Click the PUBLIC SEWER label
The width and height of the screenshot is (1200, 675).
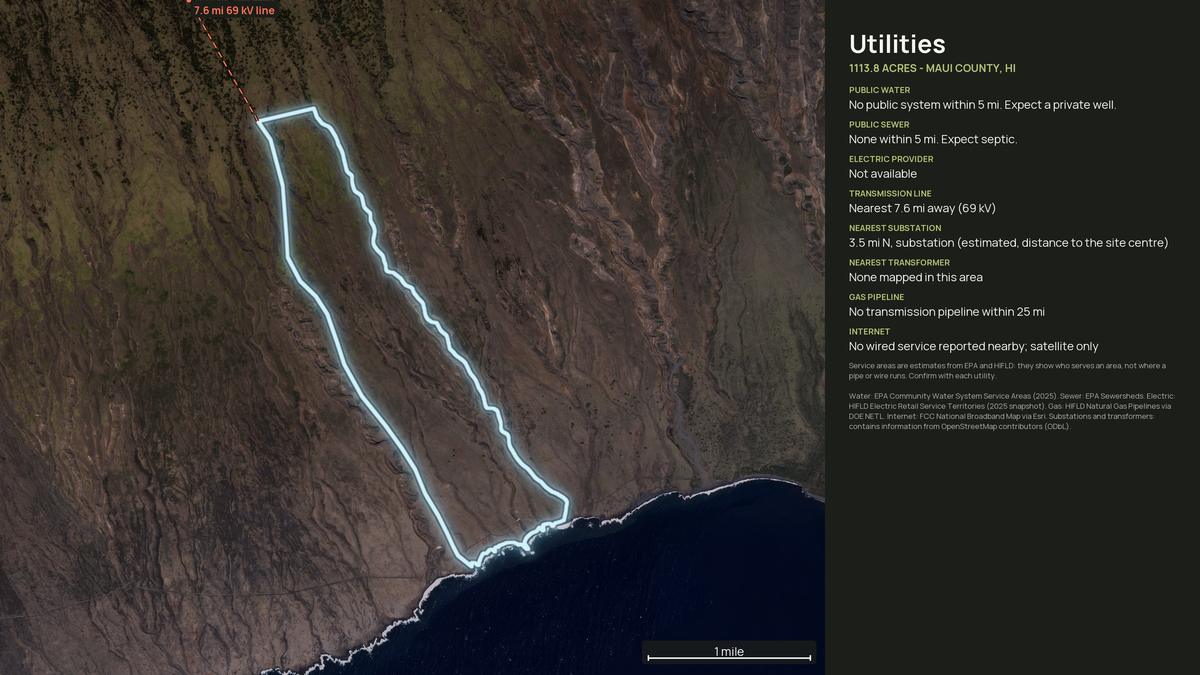pyautogui.click(x=879, y=125)
